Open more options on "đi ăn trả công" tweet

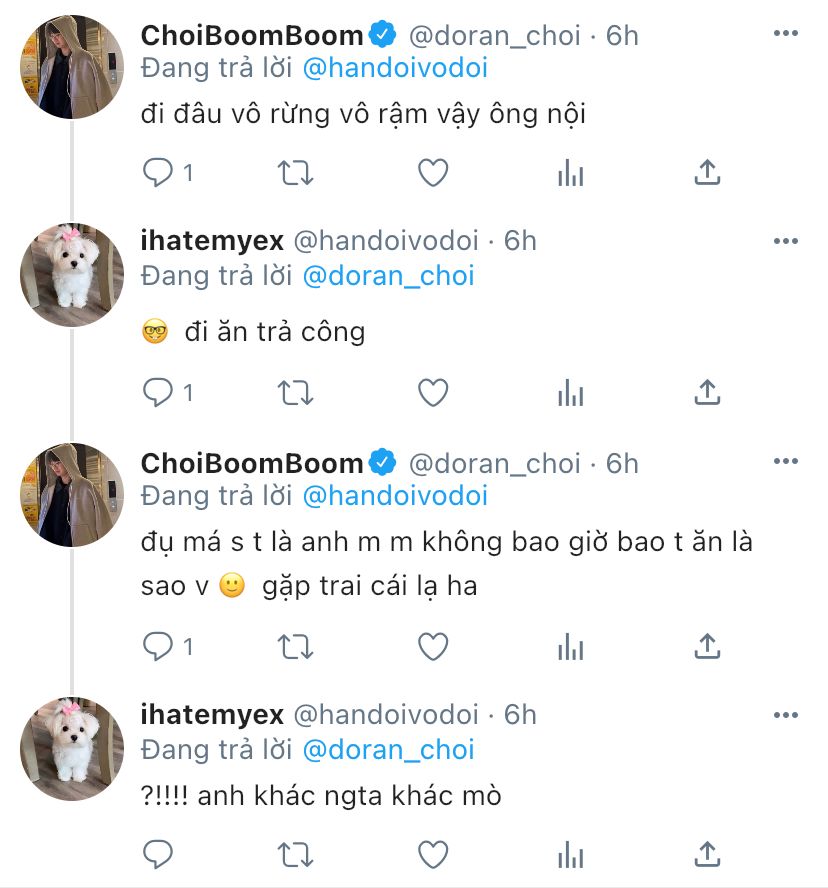coord(786,241)
